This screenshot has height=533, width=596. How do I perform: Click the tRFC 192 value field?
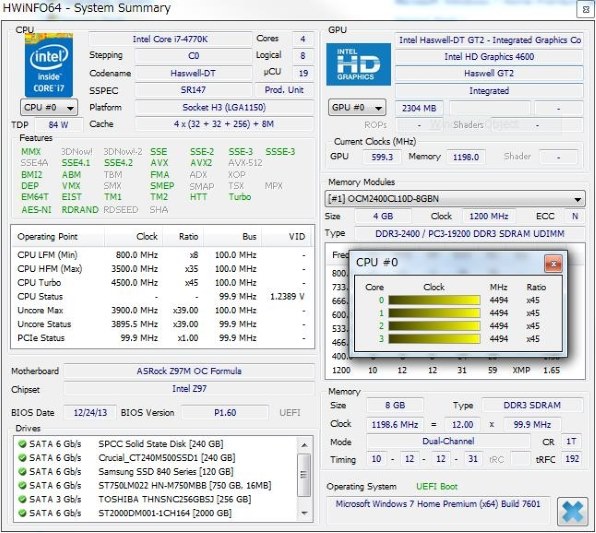[572, 459]
